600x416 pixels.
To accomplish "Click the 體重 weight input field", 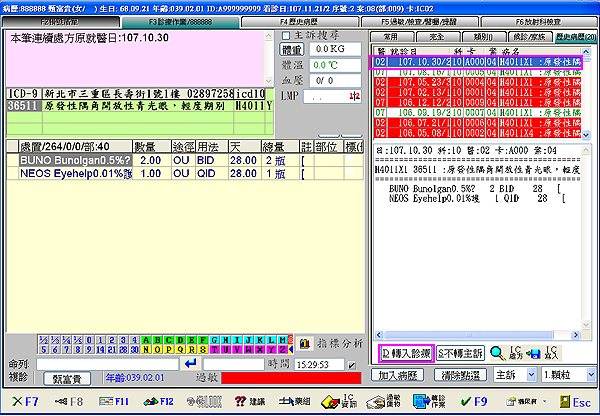I will point(333,48).
